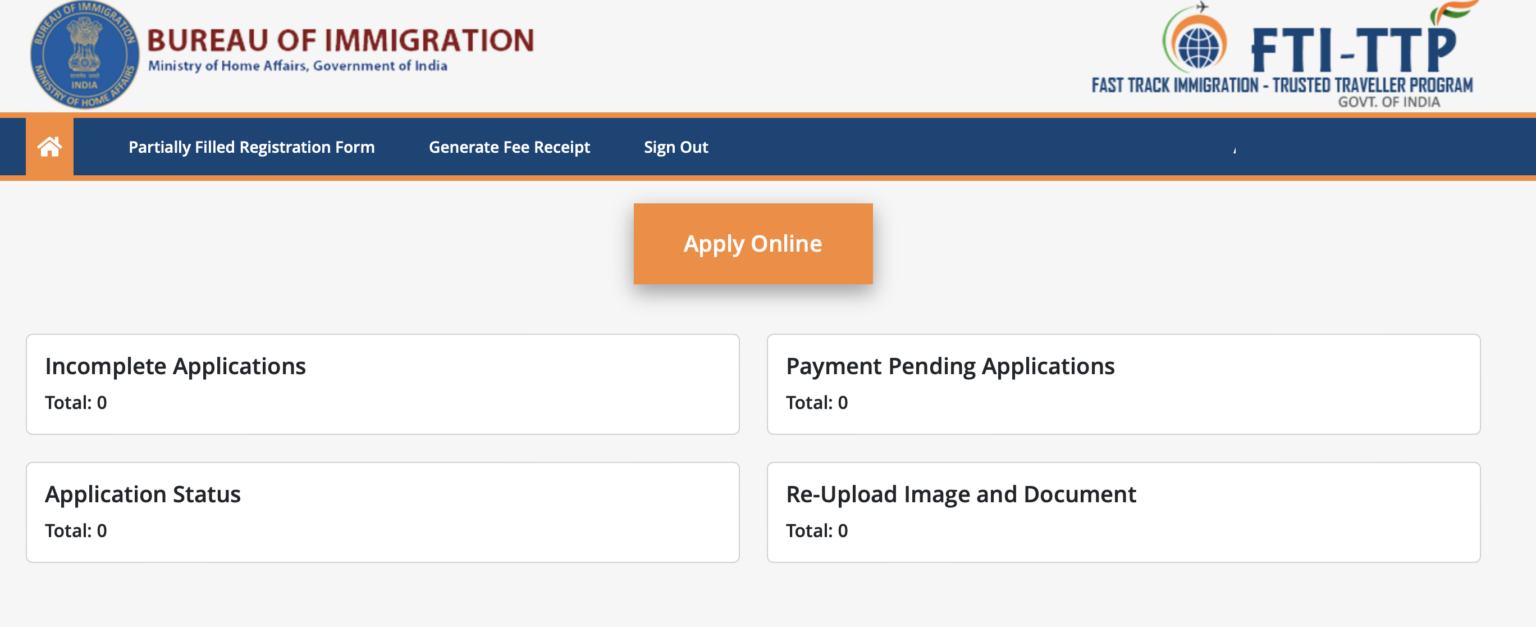Click Total count under Incomplete Applications

tap(76, 403)
